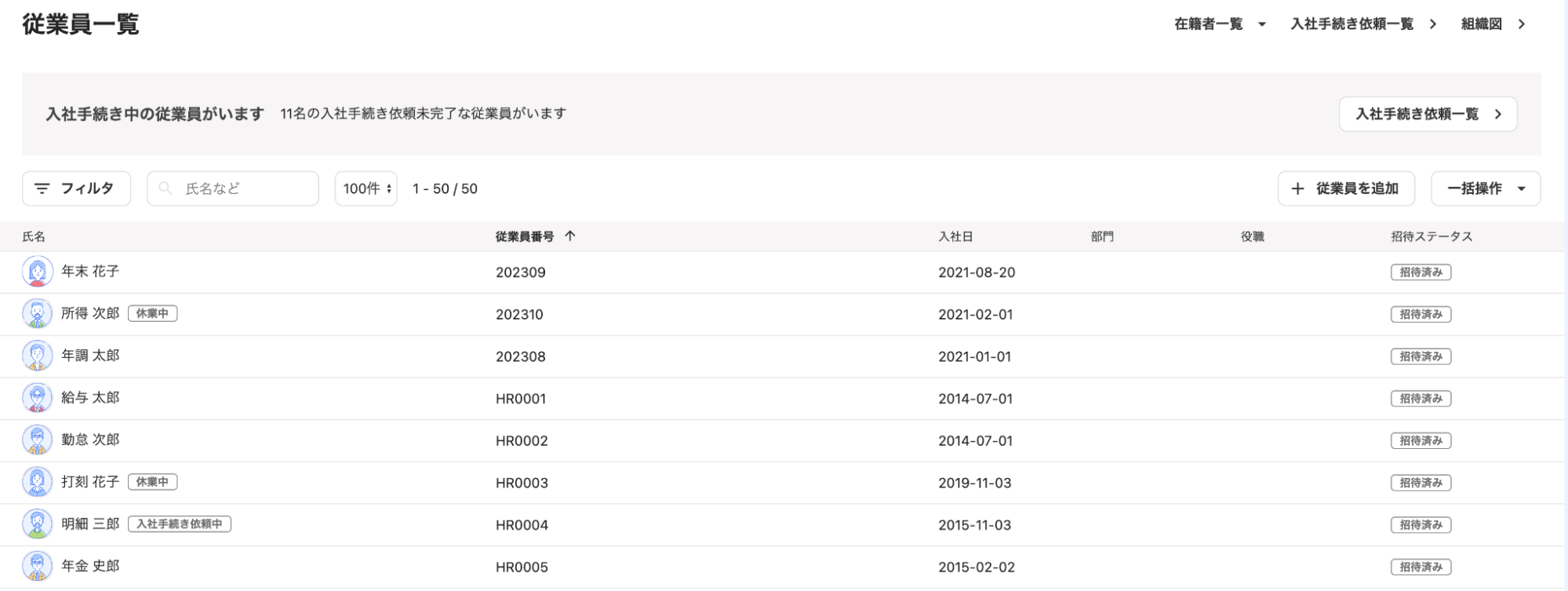The height and width of the screenshot is (591, 1568).
Task: Open the 在籍者一覧 dropdown
Action: 1220,24
